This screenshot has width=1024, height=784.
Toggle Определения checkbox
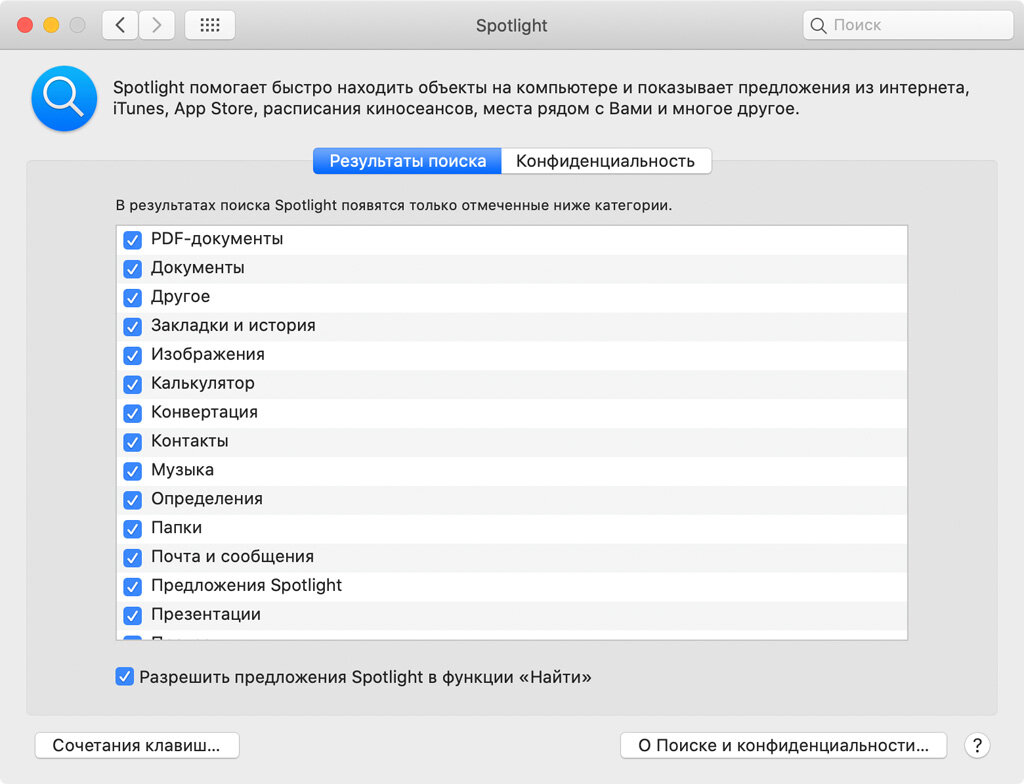click(x=133, y=500)
